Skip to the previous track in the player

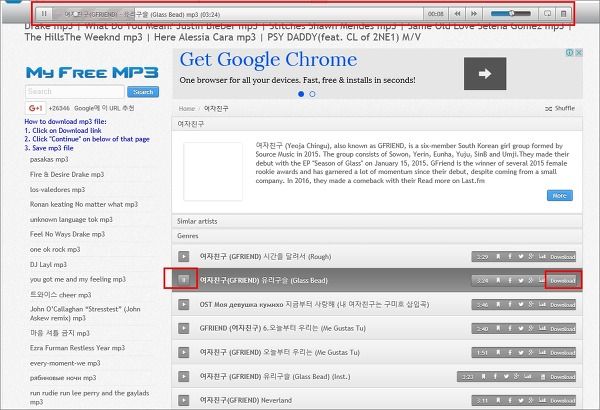pyautogui.click(x=457, y=14)
